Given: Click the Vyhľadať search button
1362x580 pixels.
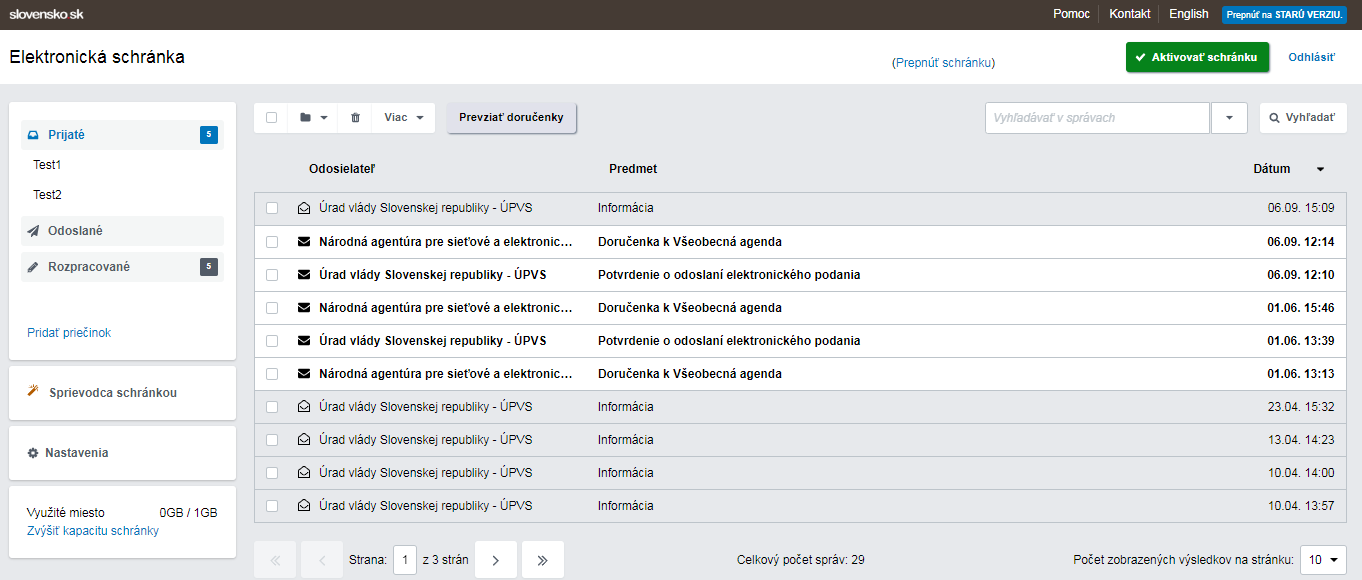Looking at the screenshot, I should (1302, 118).
